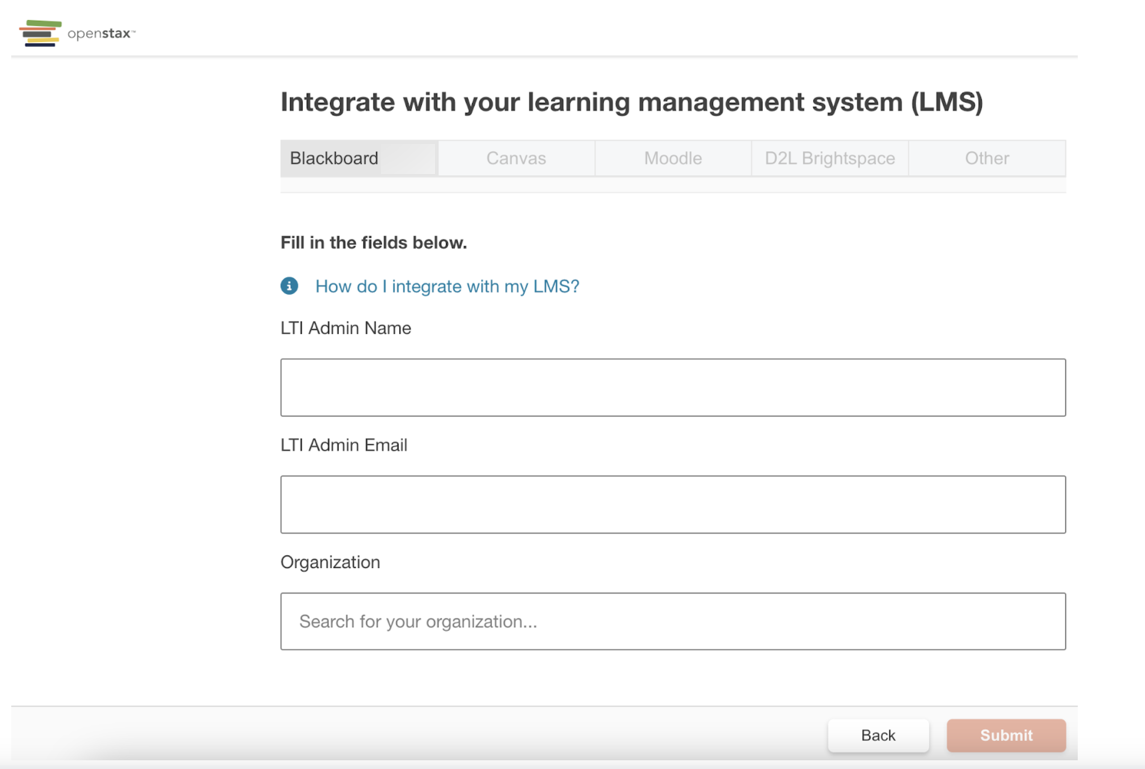Select the D2L Brightspace tab
Image resolution: width=1145 pixels, height=769 pixels.
pyautogui.click(x=829, y=158)
